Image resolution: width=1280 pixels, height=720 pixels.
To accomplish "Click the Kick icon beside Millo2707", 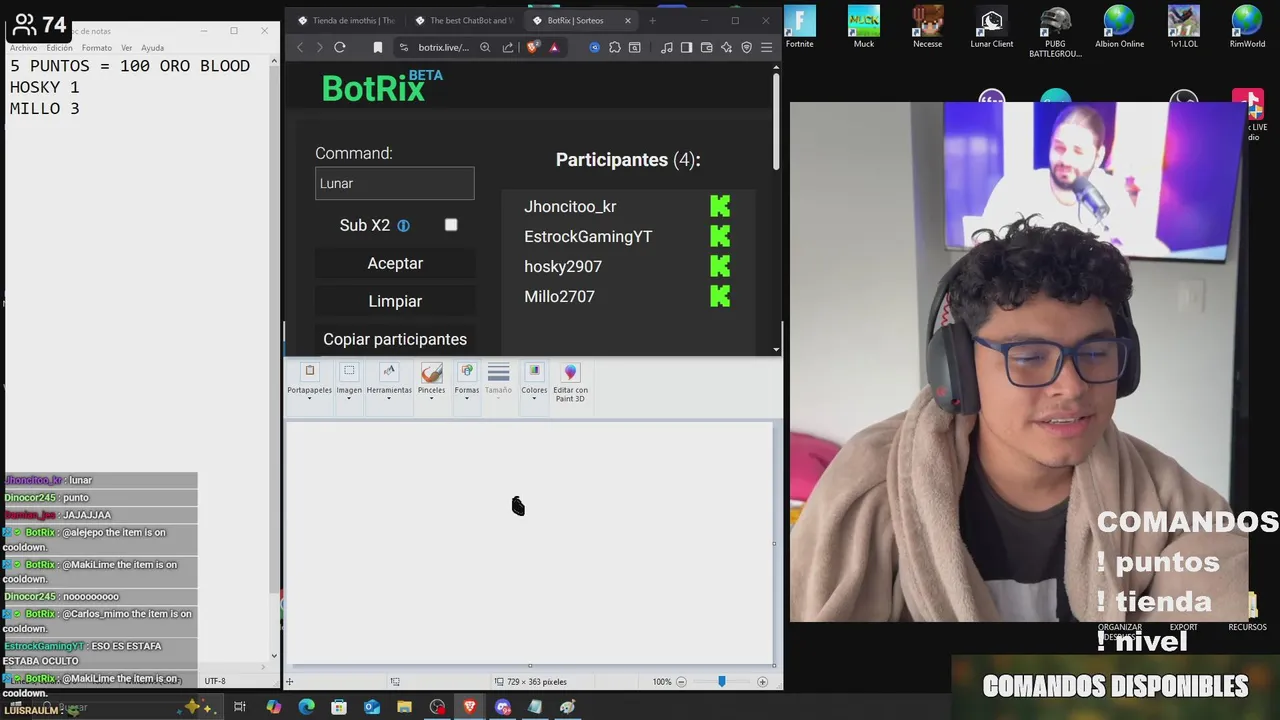I will tap(720, 296).
